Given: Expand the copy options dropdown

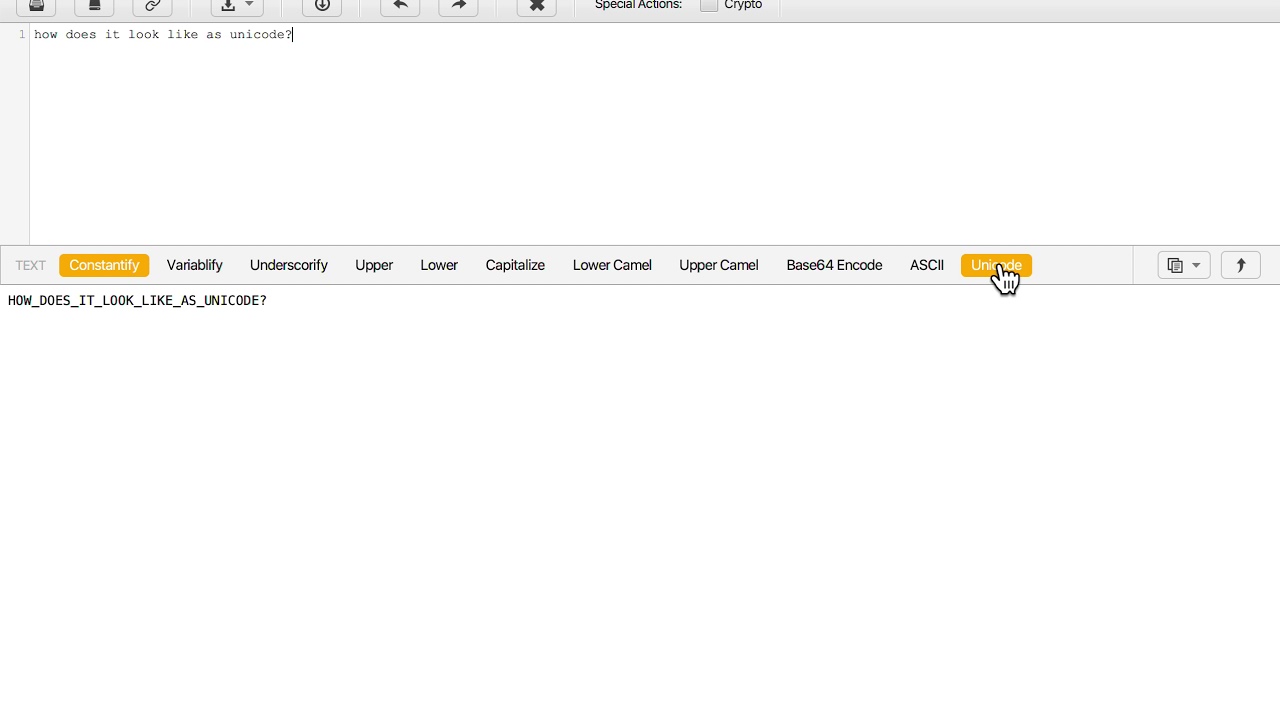Looking at the screenshot, I should tap(1196, 265).
